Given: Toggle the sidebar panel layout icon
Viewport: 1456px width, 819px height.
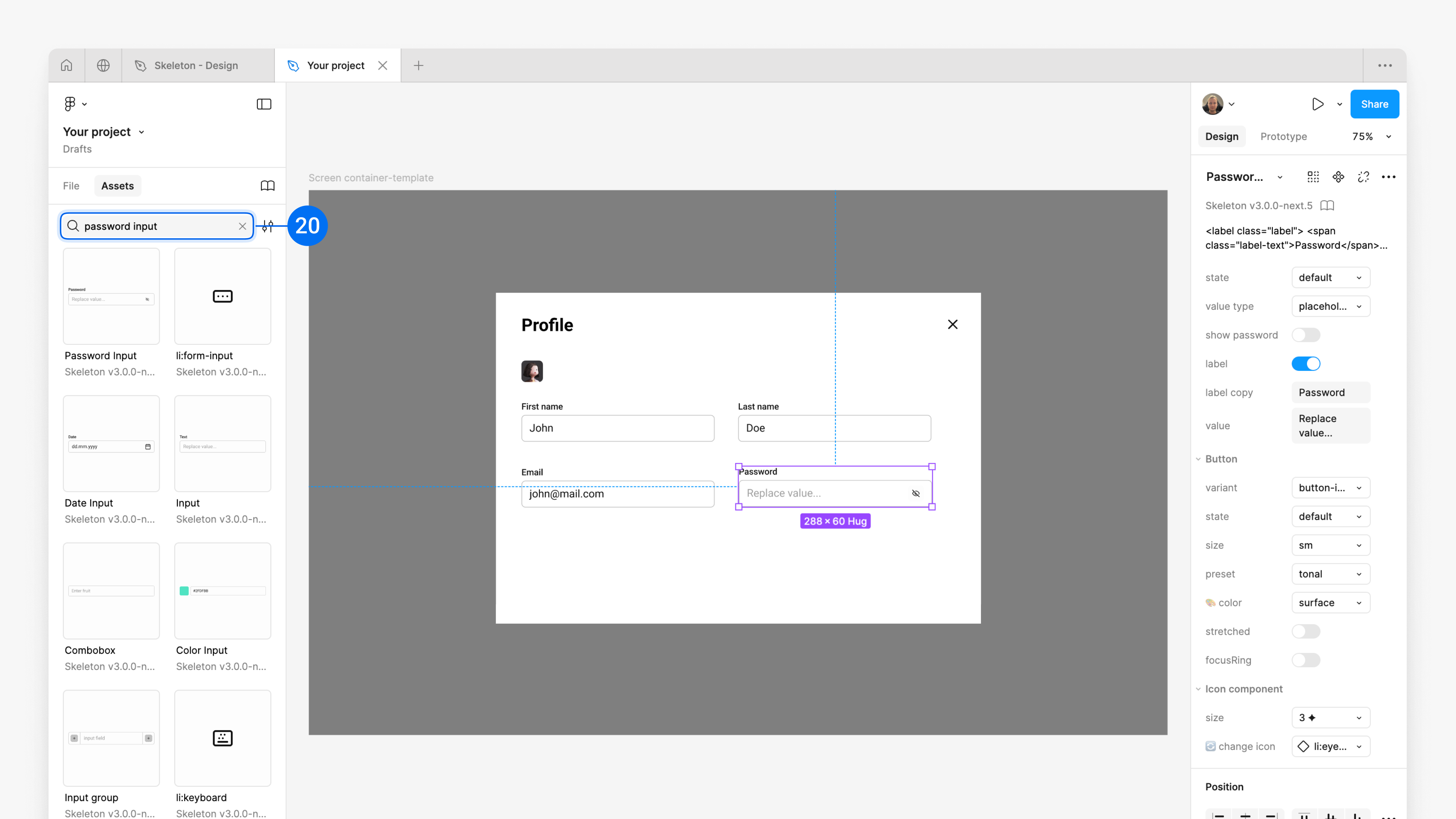Looking at the screenshot, I should [264, 104].
